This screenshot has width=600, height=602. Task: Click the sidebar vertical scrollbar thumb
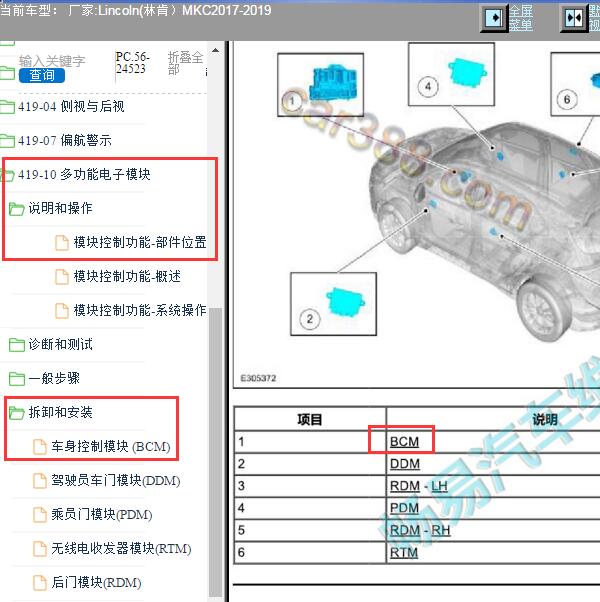pyautogui.click(x=216, y=452)
